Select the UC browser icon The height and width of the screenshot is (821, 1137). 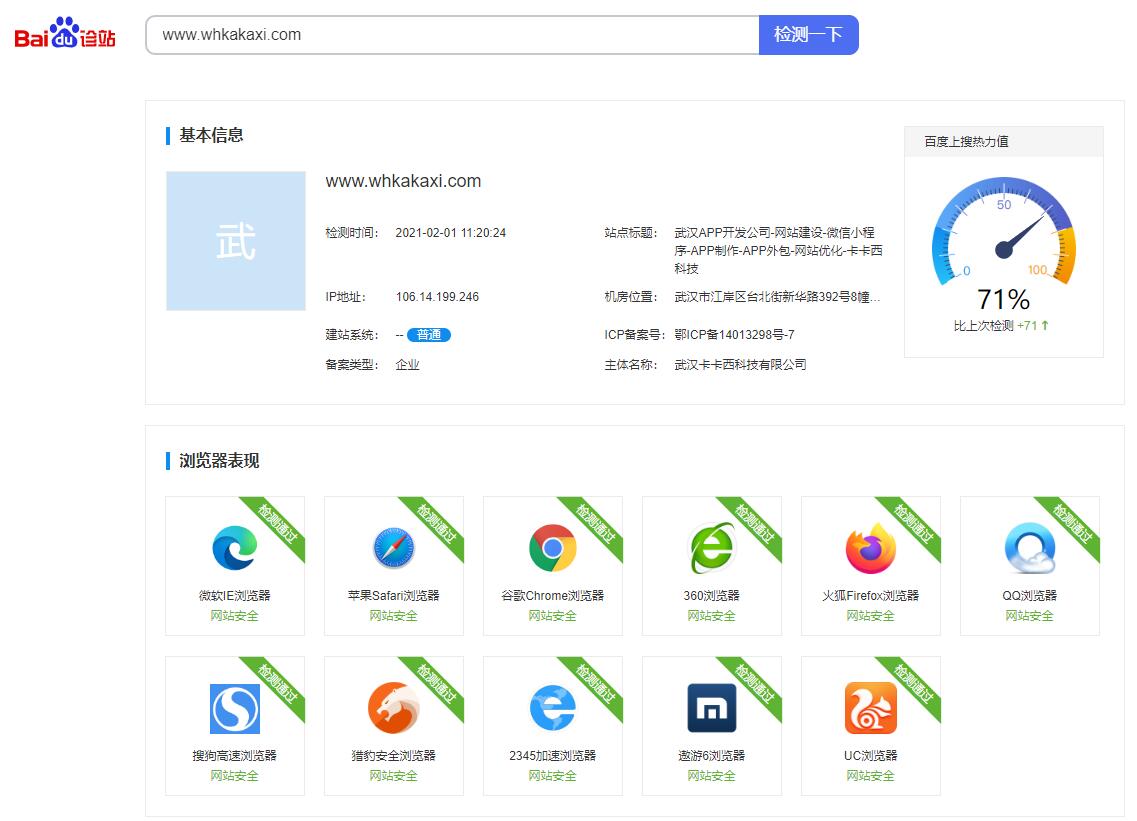[870, 708]
